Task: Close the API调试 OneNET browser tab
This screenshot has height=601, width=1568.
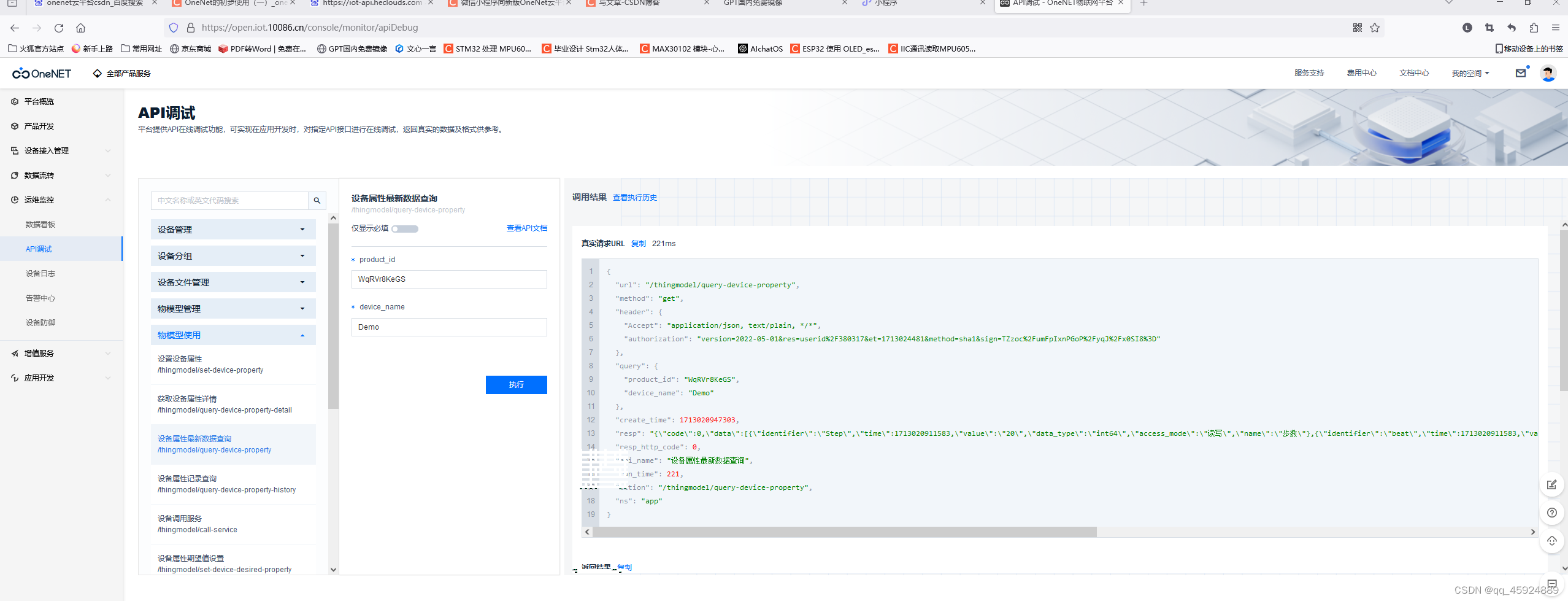Action: tap(1121, 3)
